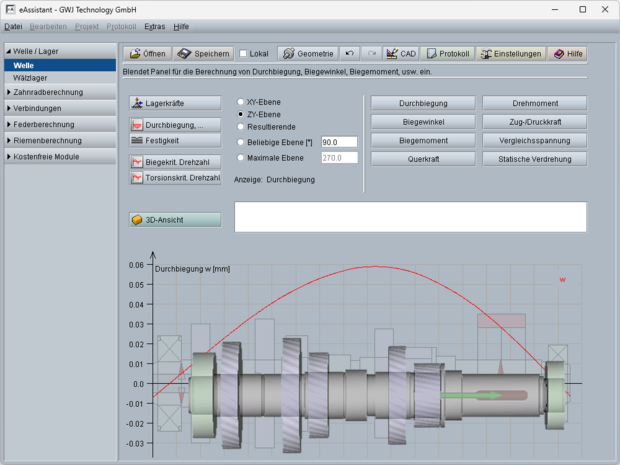Open Einstellungen settings button

(510, 54)
